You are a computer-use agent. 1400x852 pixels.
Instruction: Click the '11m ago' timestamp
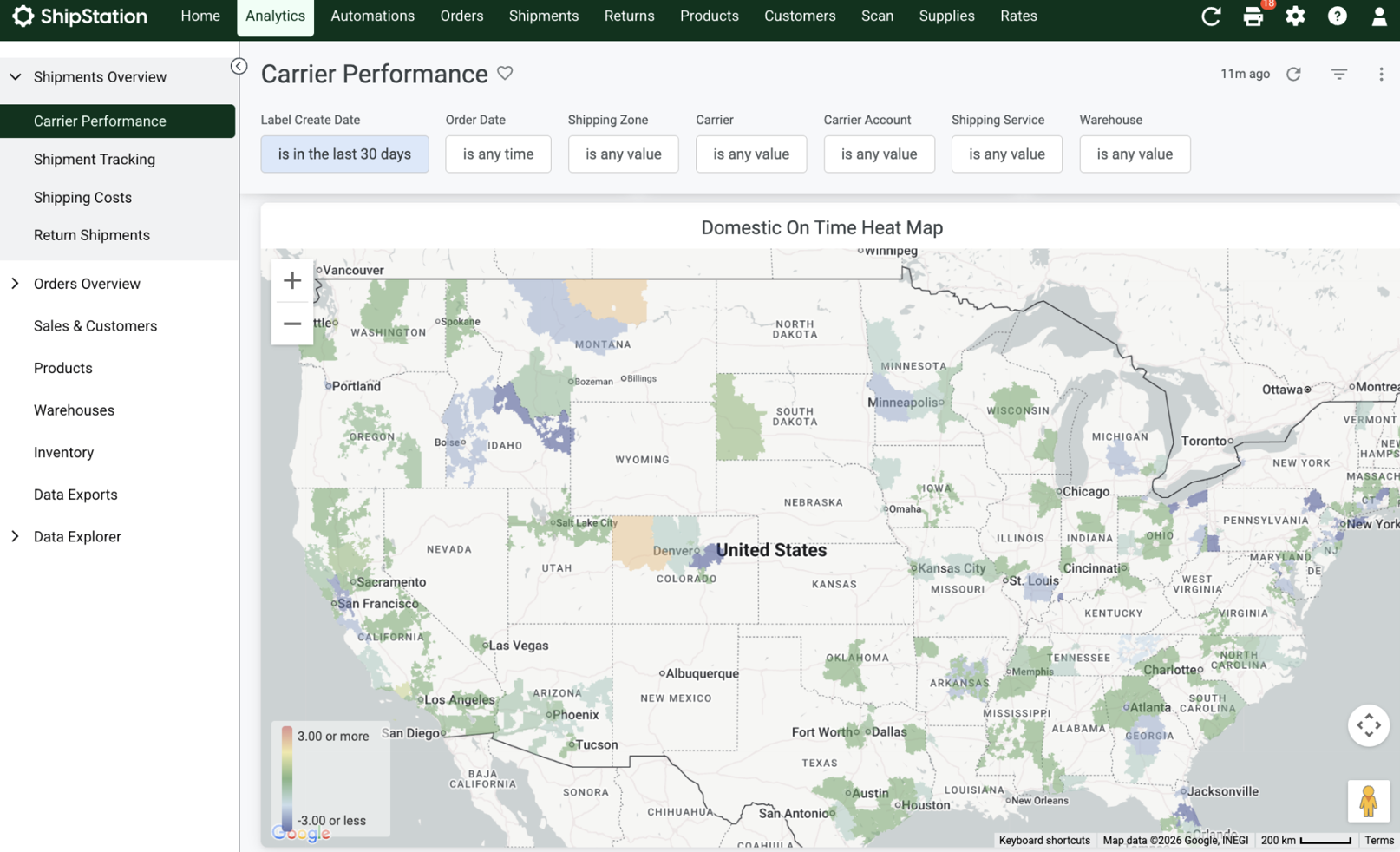tap(1245, 74)
